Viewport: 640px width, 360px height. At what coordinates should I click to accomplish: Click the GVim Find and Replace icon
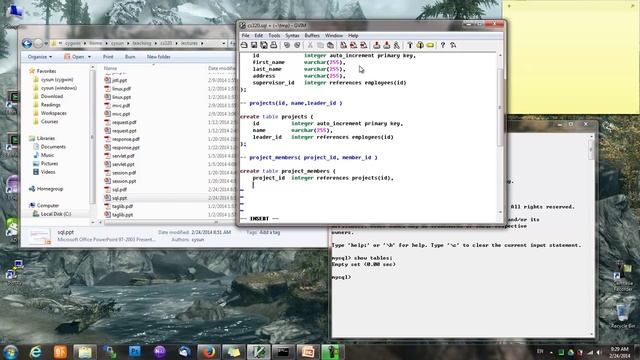tap(343, 45)
